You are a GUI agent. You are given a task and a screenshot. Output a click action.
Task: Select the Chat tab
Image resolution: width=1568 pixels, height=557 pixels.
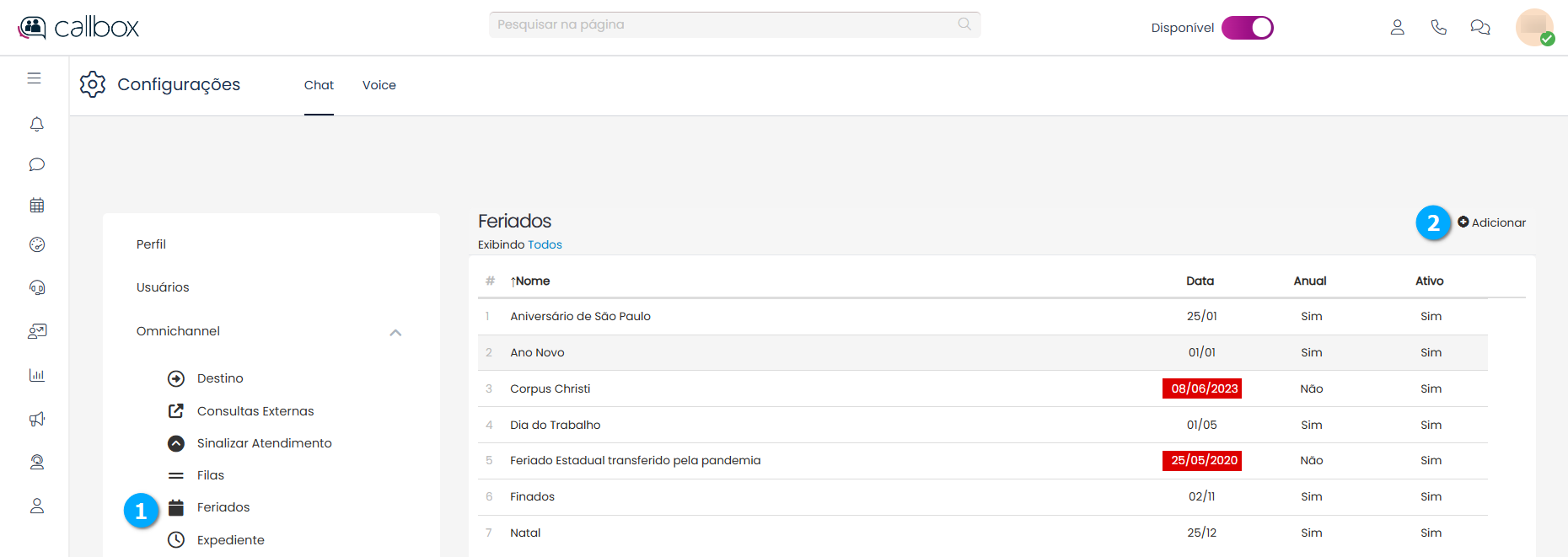[x=319, y=85]
